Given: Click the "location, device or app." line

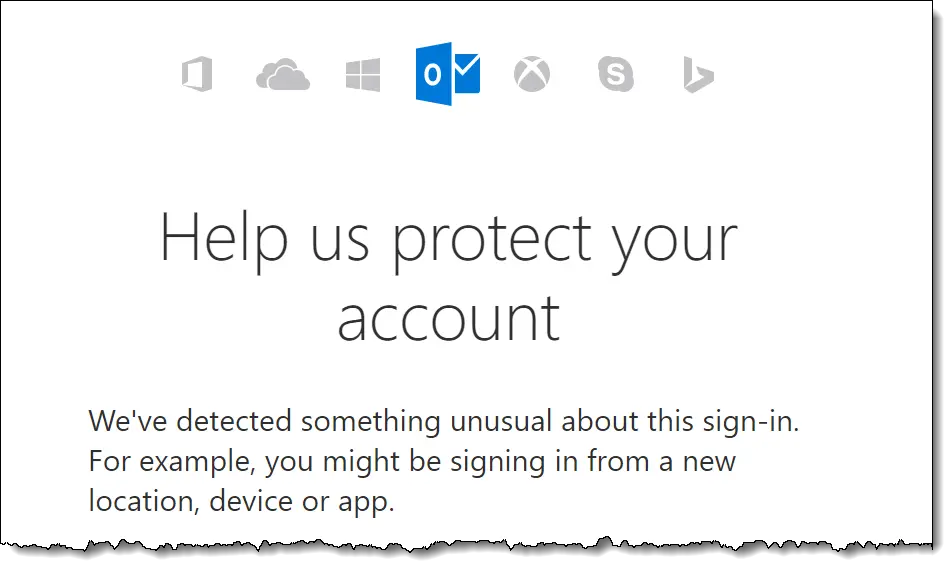Looking at the screenshot, I should [242, 502].
